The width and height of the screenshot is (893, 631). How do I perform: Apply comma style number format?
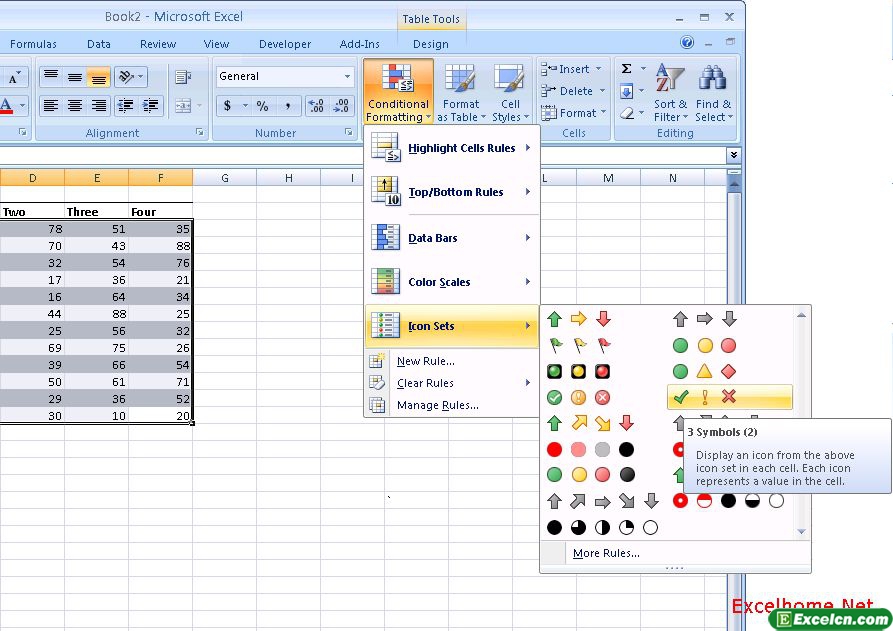pos(288,106)
